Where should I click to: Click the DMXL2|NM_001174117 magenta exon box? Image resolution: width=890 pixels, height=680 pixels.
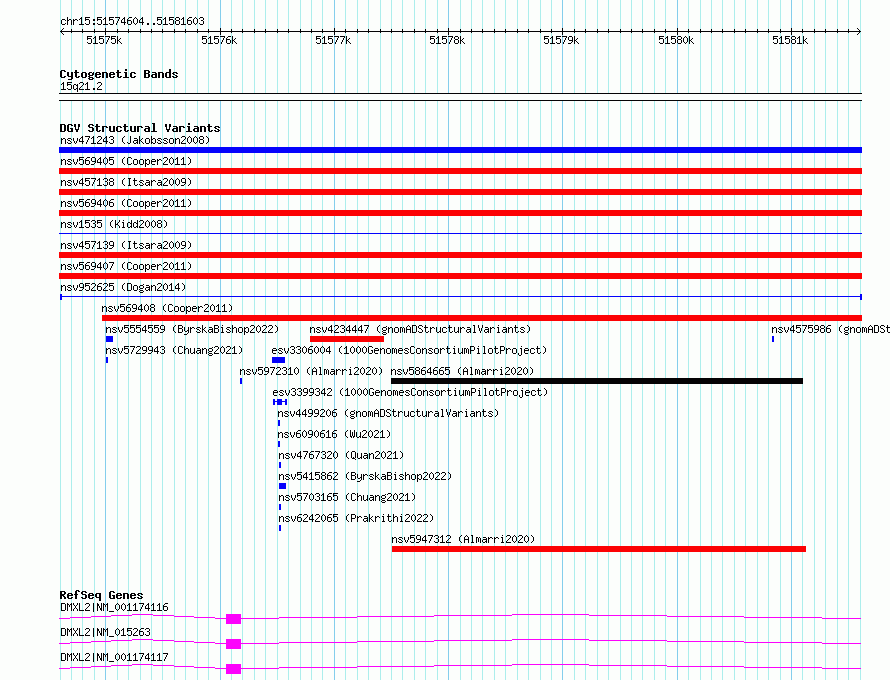[233, 669]
